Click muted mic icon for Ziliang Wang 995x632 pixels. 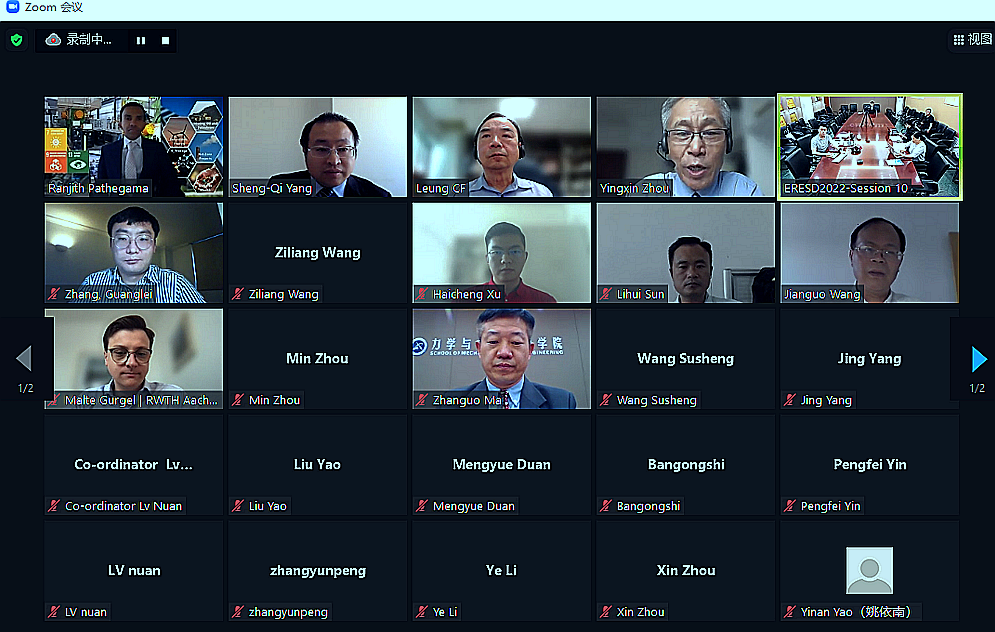click(x=238, y=294)
